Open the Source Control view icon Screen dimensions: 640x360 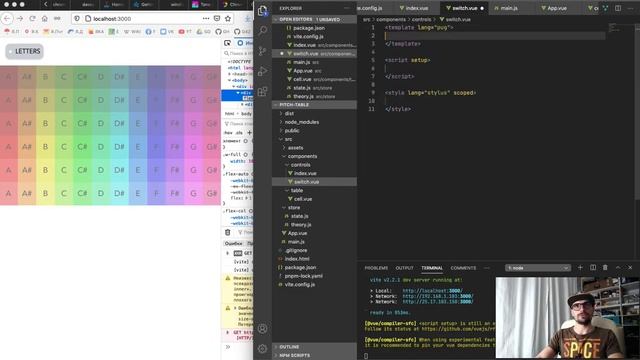pos(263,51)
